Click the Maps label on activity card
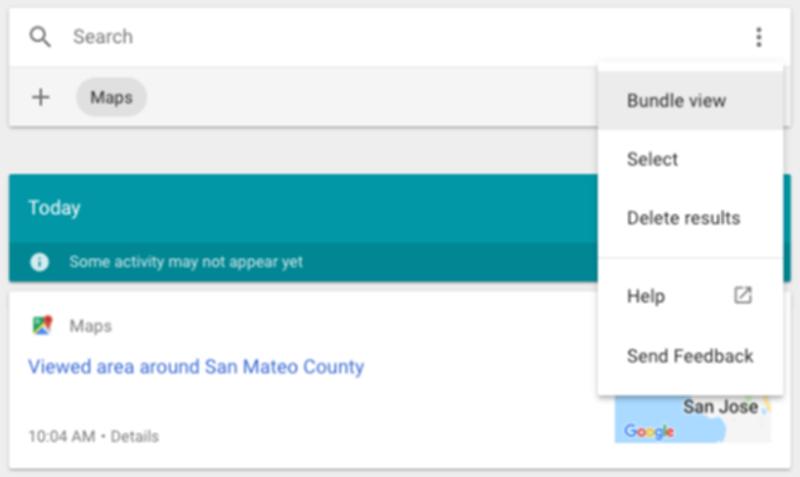Viewport: 800px width, 477px height. click(x=90, y=326)
